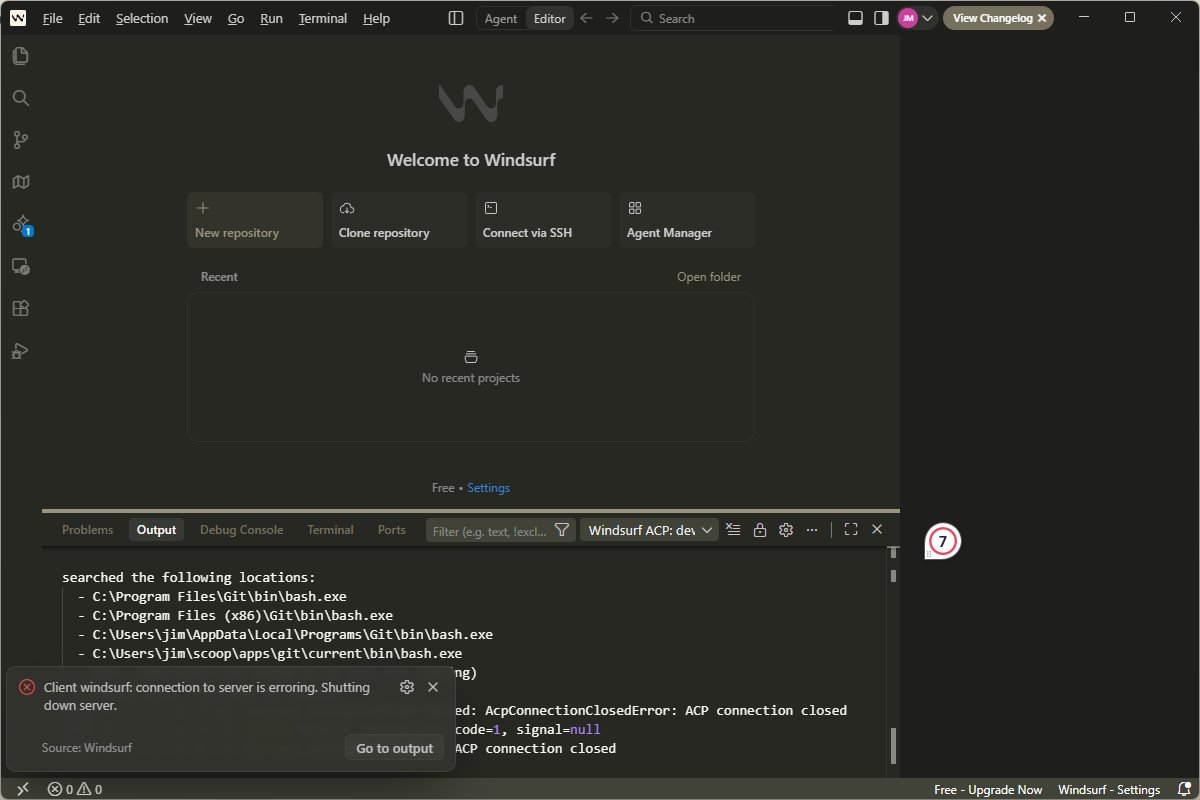Open the Help menu
1200x800 pixels.
377,18
